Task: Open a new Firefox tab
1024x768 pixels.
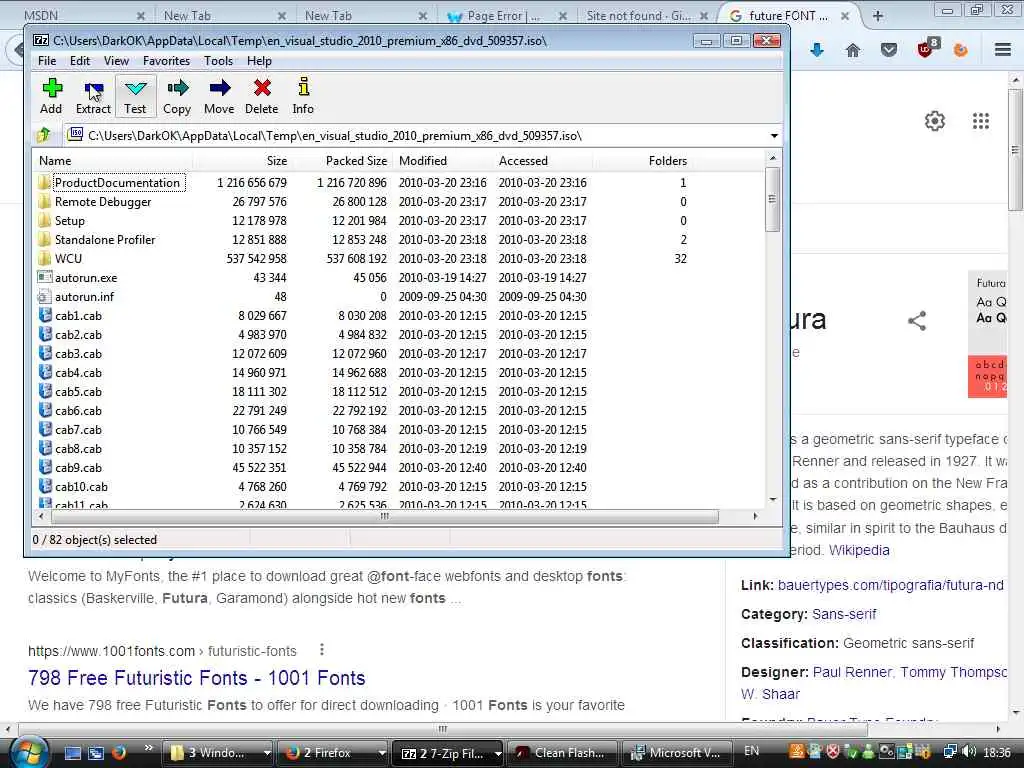Action: click(x=878, y=16)
